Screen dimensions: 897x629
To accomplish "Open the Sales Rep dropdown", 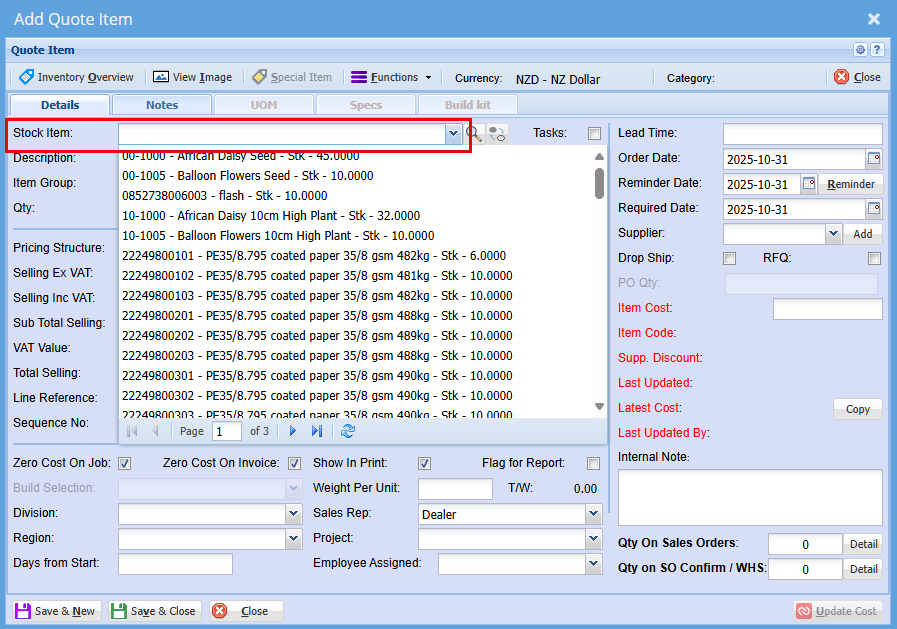I will click(592, 514).
